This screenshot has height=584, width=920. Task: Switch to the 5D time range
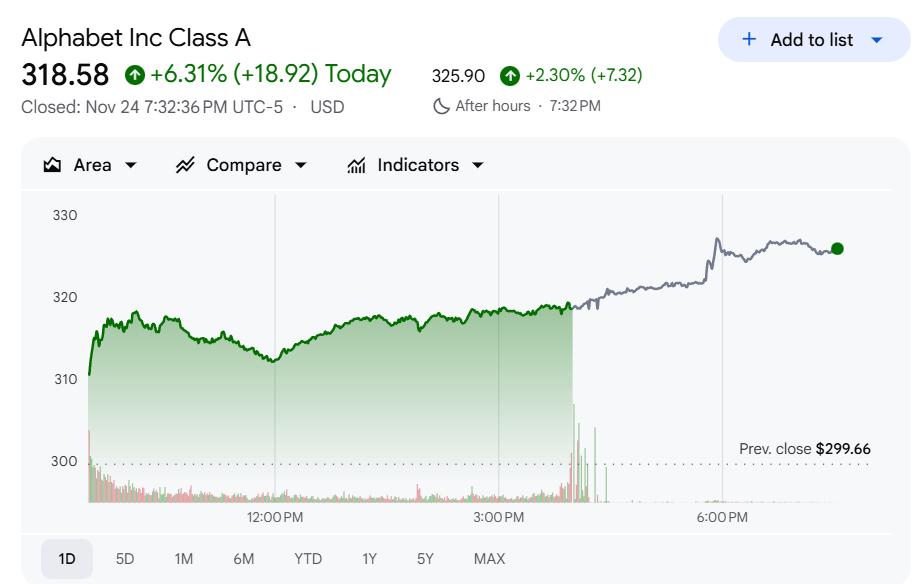click(125, 559)
